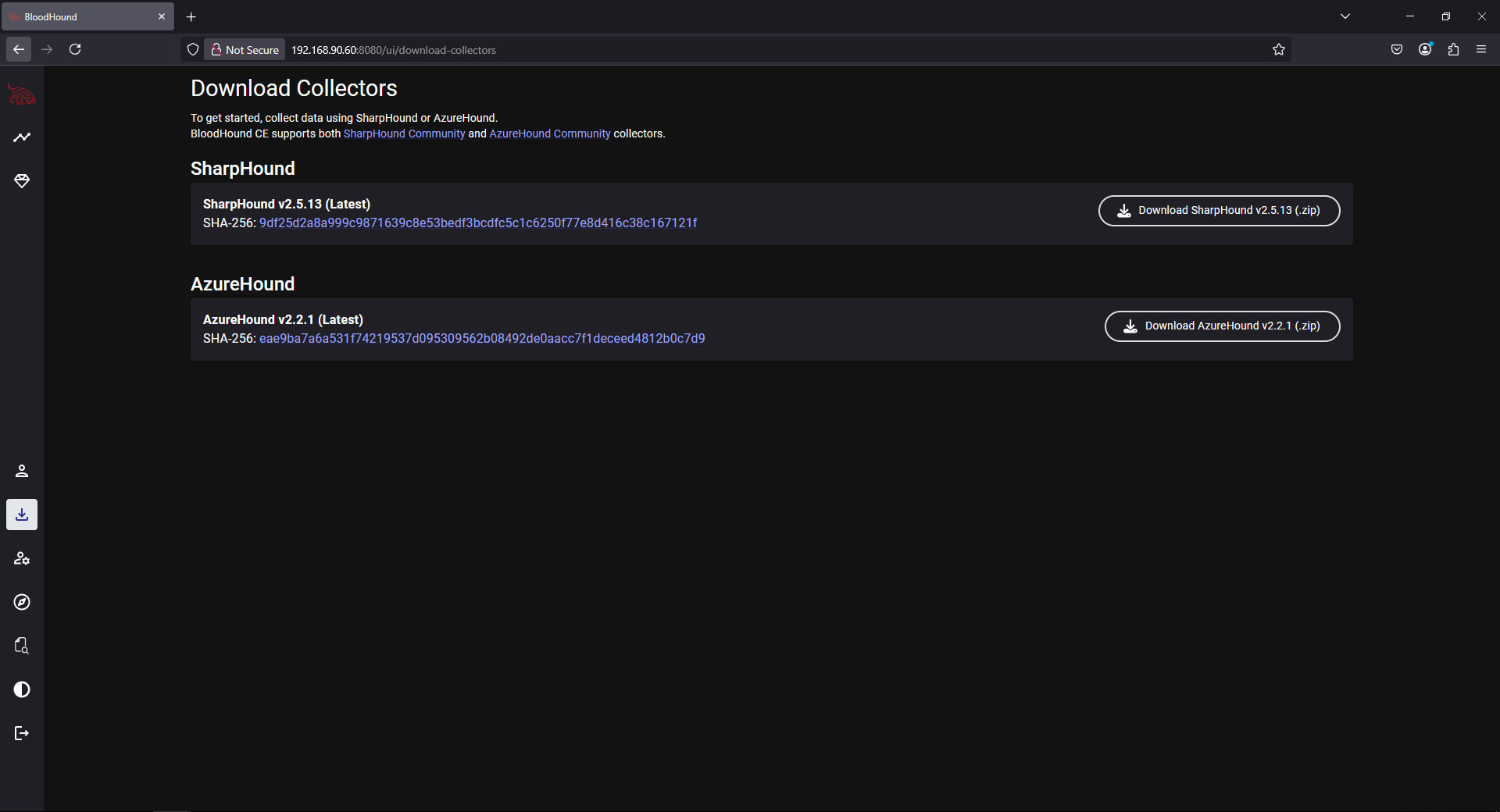Click the browser forward arrow
Image resolution: width=1500 pixels, height=812 pixels.
click(47, 49)
